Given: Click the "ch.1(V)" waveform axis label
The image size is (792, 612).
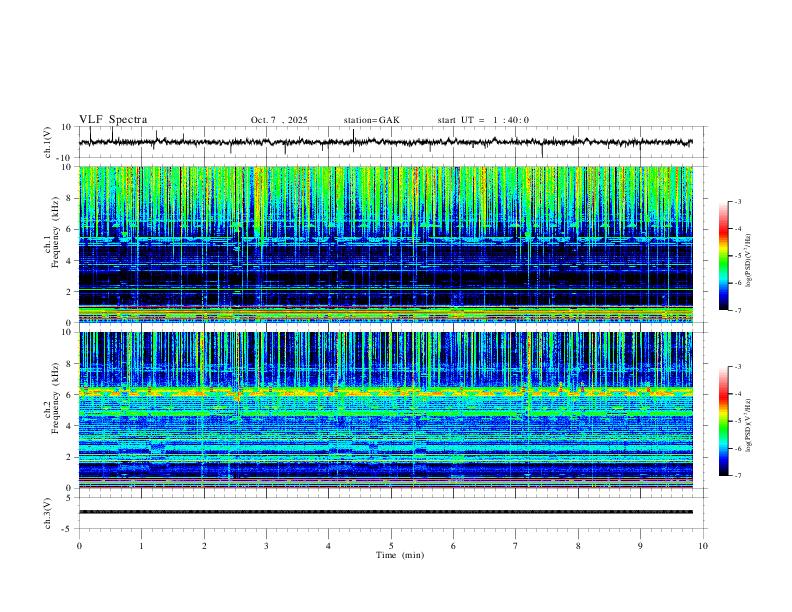Looking at the screenshot, I should tap(48, 142).
